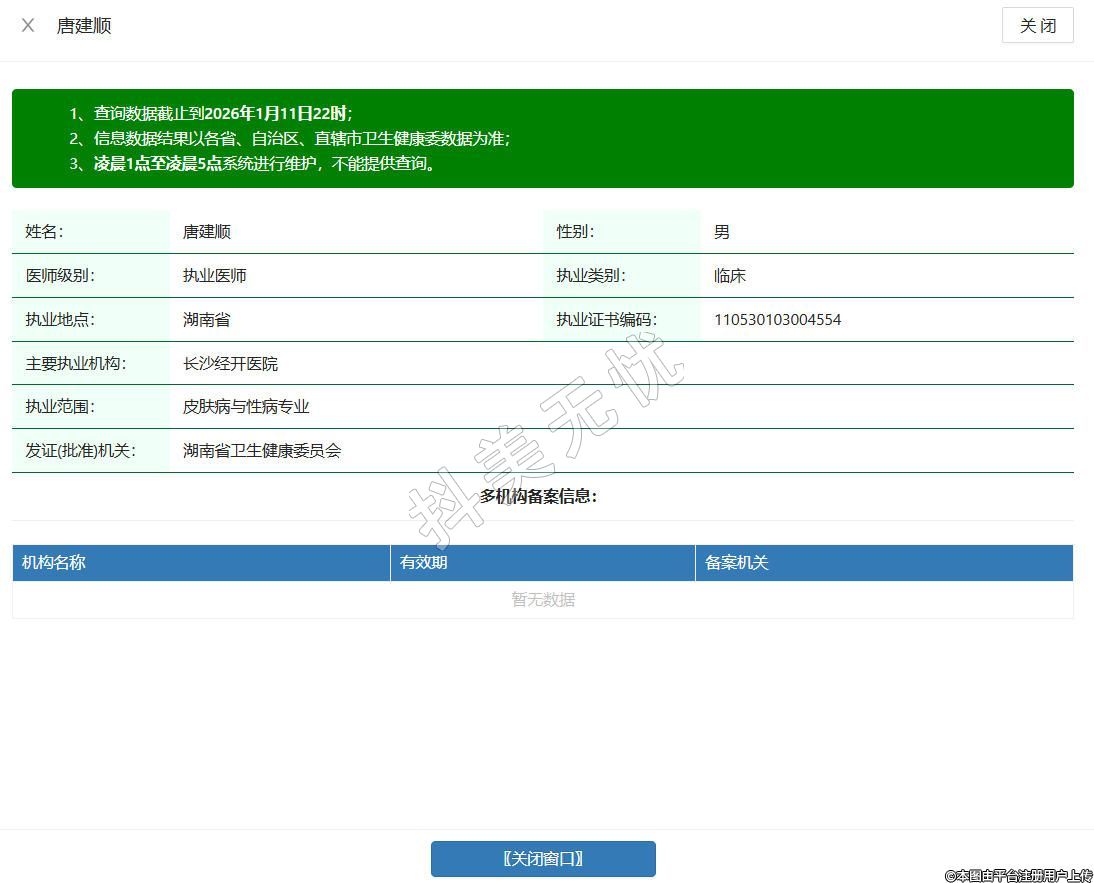Click the blue 【关闭窗口】 button
The image size is (1094, 883).
pyautogui.click(x=543, y=859)
